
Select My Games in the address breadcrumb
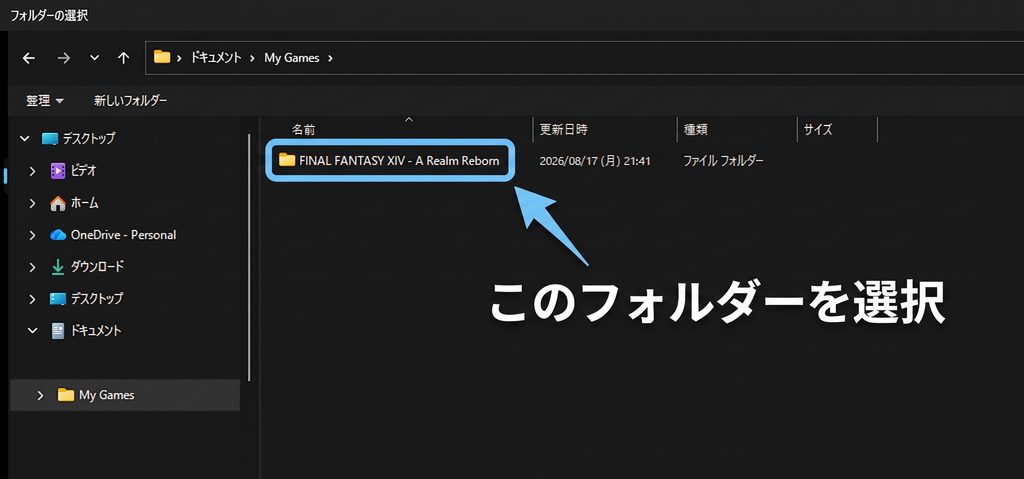pos(292,58)
